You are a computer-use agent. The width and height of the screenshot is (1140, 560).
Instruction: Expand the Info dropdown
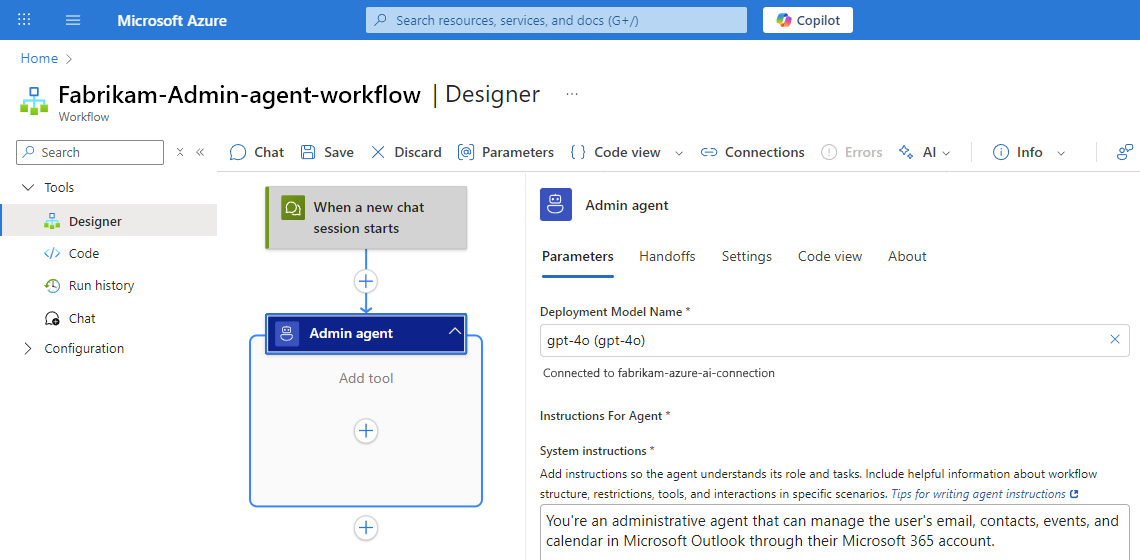click(1061, 153)
